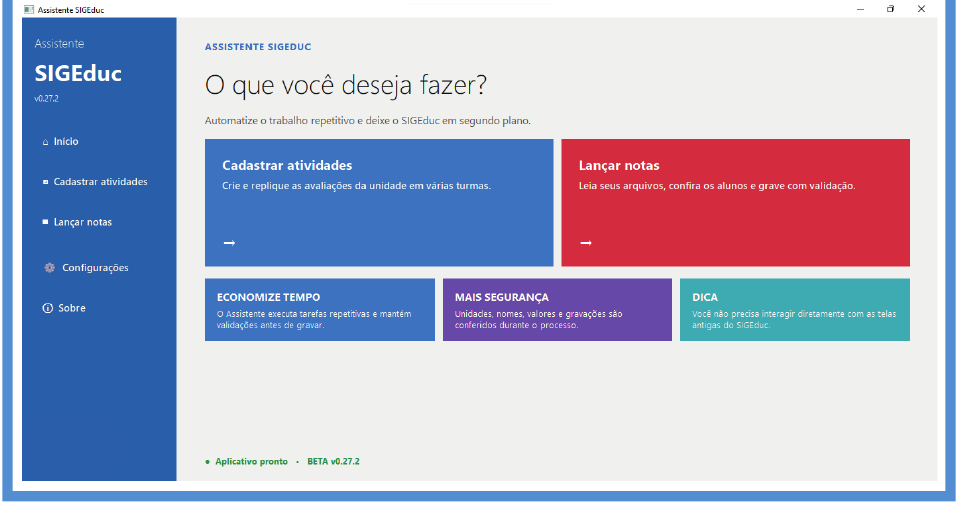Click the gear icon beside Configurações

(x=49, y=268)
